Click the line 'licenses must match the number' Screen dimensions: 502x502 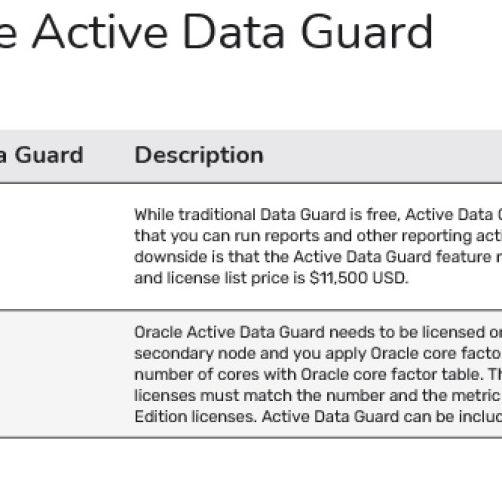318,396
